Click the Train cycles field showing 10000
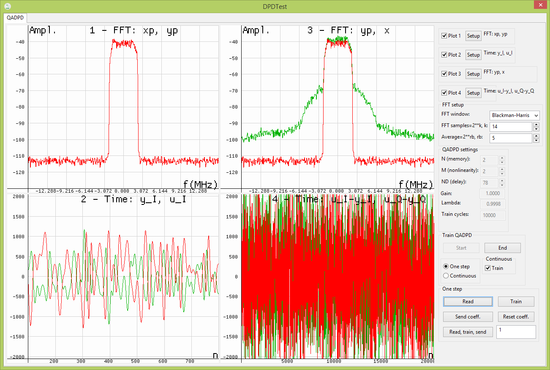The height and width of the screenshot is (370, 550). point(492,215)
